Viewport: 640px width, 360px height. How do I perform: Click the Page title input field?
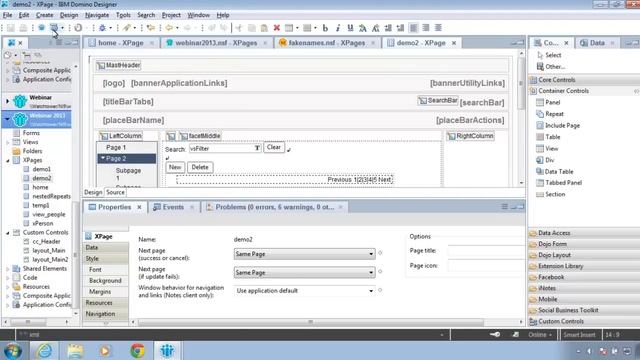[486, 251]
